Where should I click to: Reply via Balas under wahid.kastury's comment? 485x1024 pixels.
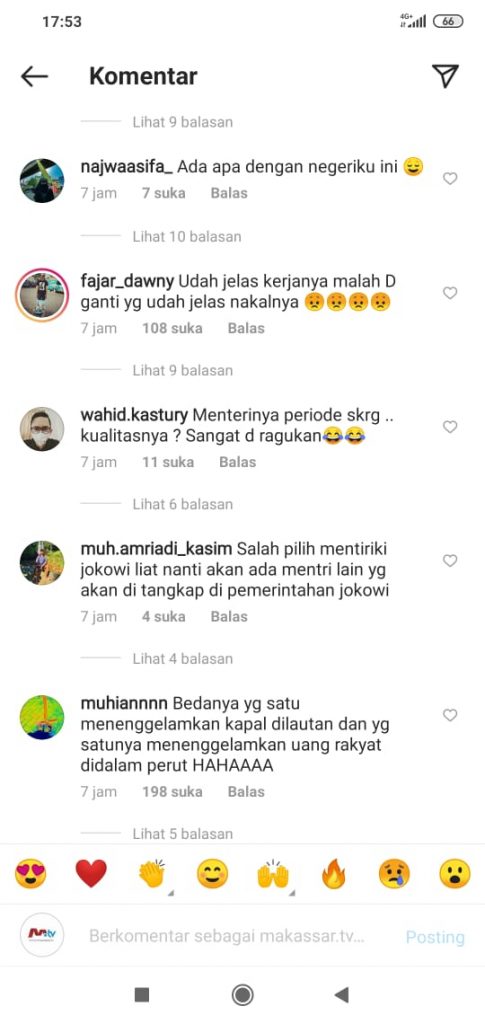tap(238, 462)
